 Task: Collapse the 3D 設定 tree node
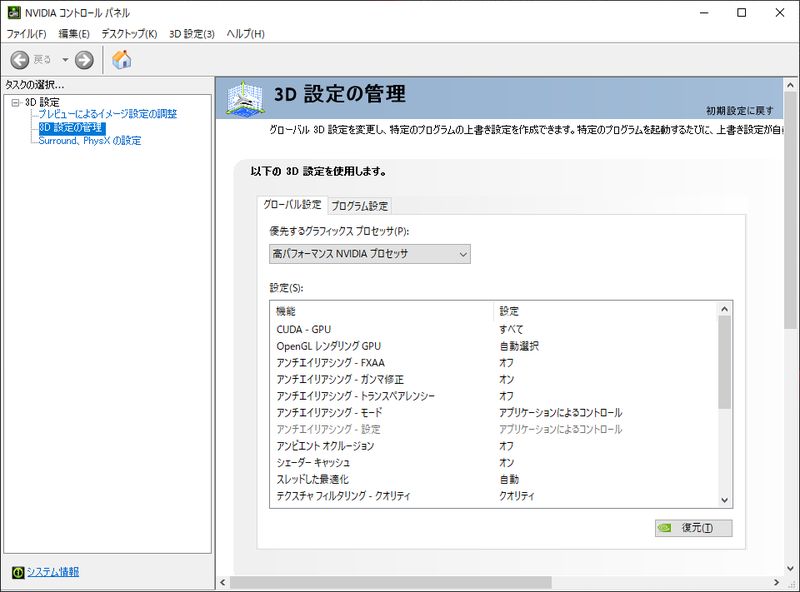pos(15,103)
